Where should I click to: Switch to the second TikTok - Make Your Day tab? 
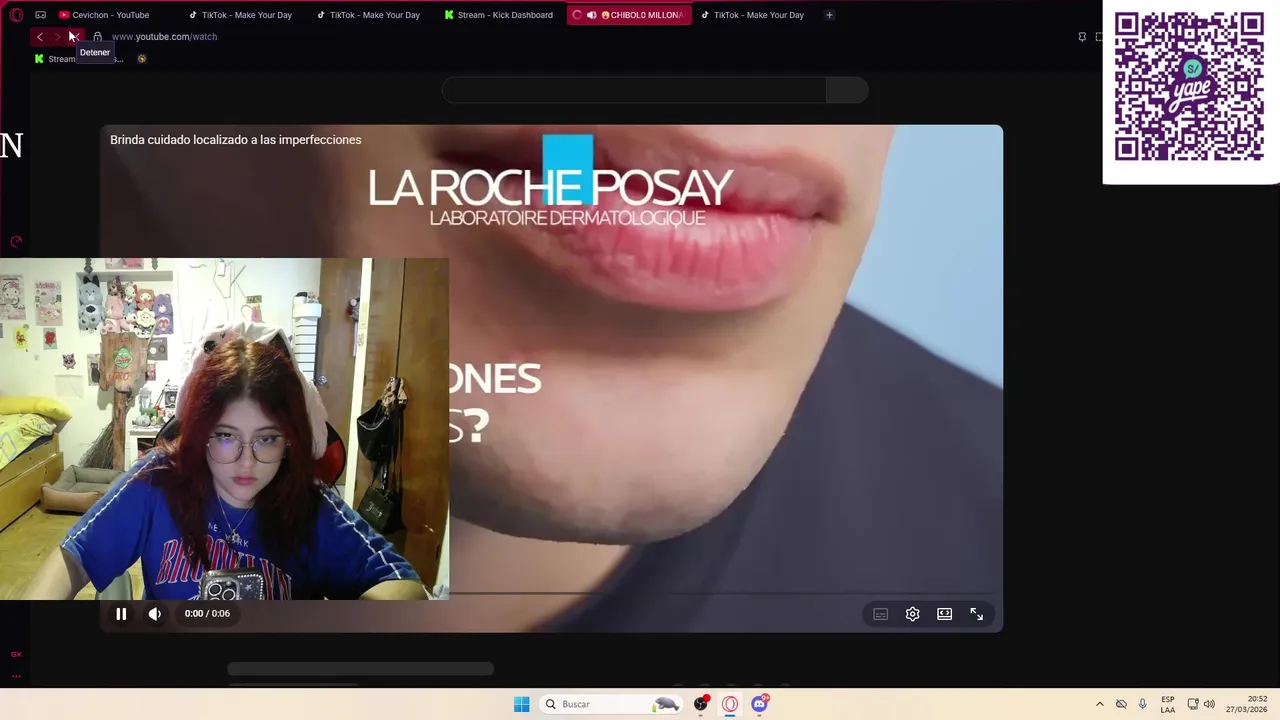pos(368,15)
